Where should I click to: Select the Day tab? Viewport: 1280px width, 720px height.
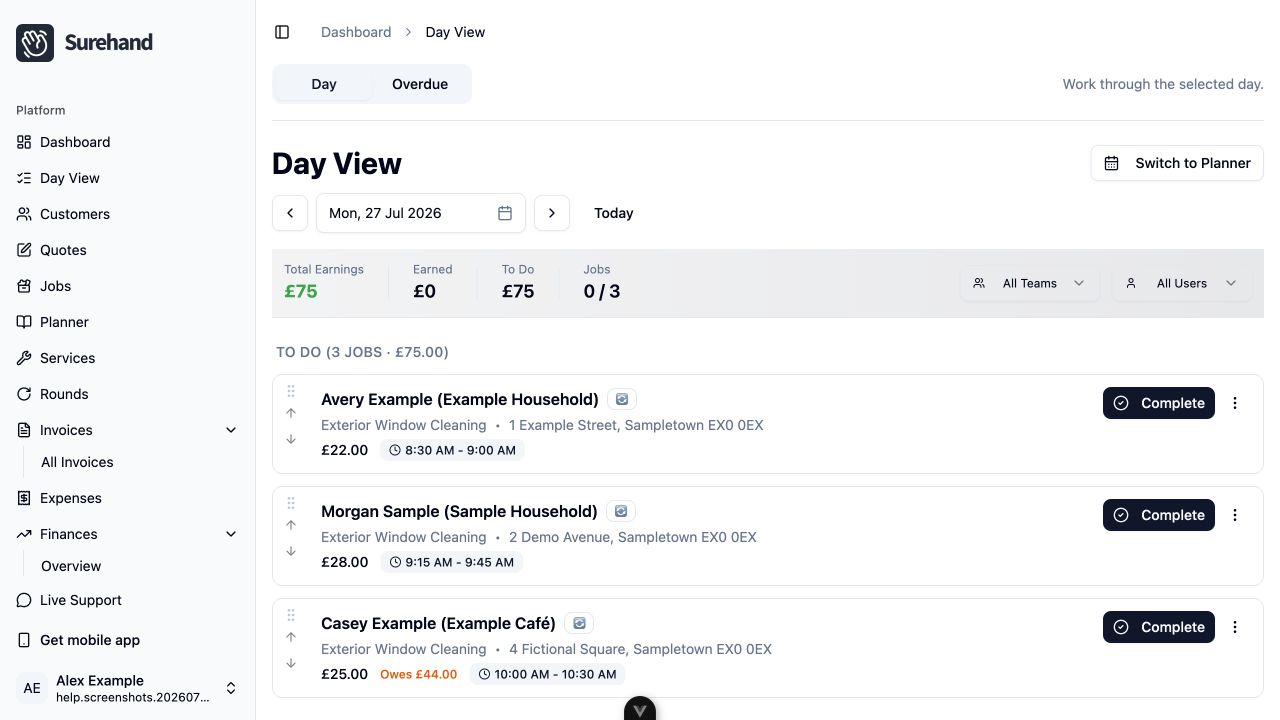324,84
